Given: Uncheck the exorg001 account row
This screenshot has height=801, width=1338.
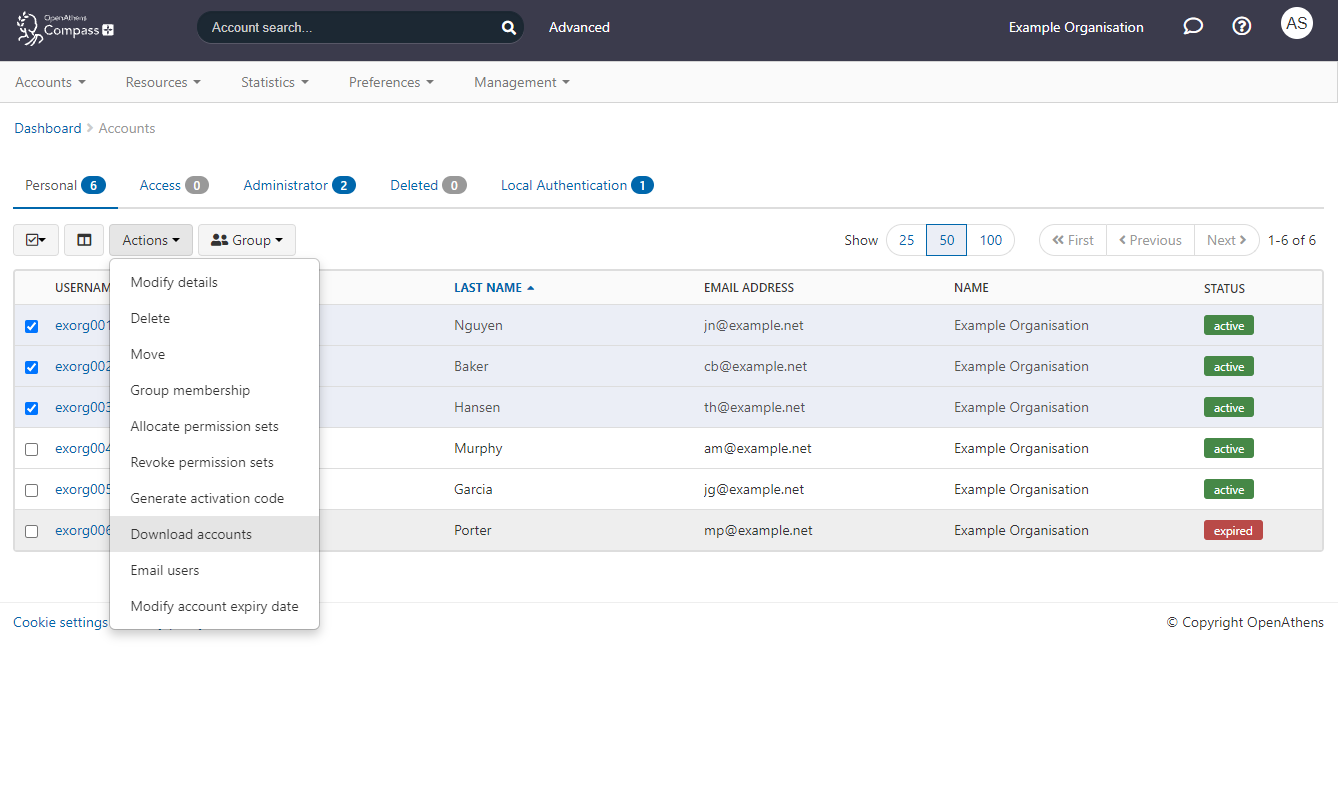Looking at the screenshot, I should pos(31,326).
